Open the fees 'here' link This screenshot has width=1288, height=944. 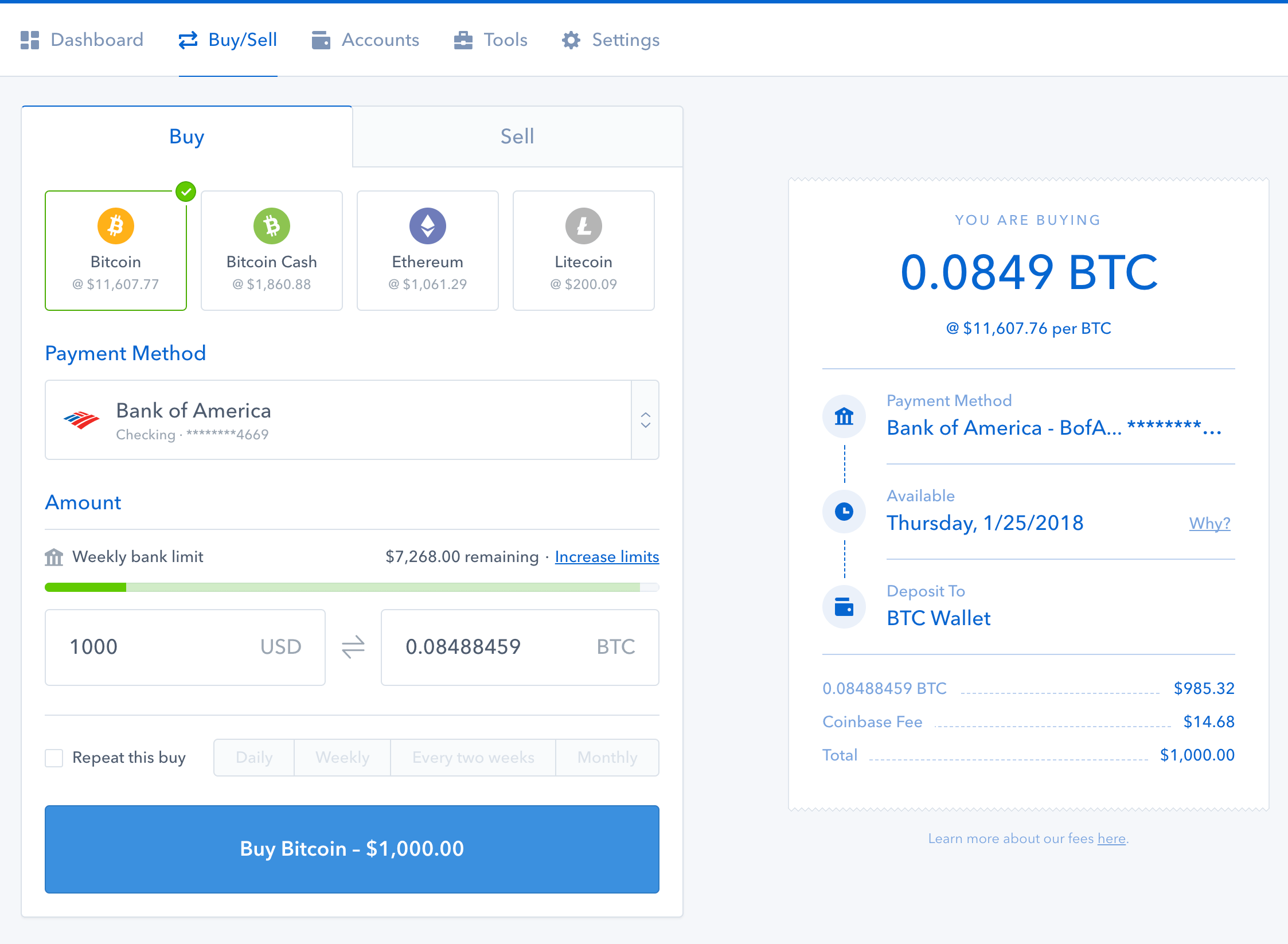(1111, 839)
